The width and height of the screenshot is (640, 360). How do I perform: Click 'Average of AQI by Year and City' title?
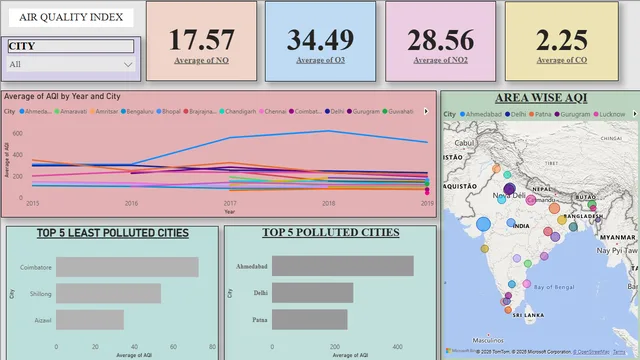pos(62,96)
